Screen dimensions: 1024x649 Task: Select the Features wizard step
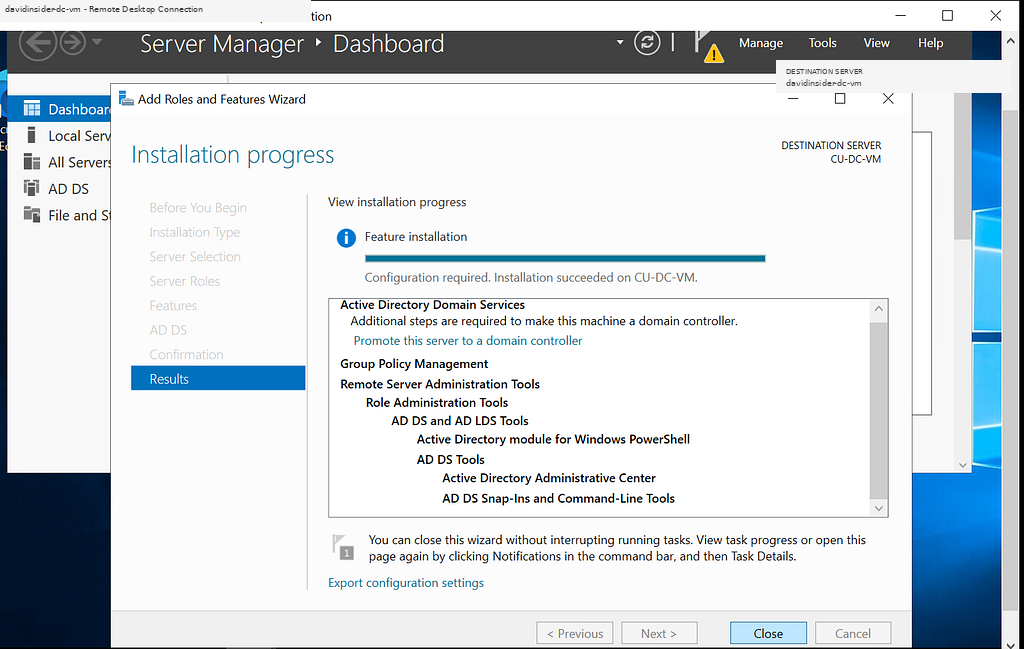pyautogui.click(x=173, y=306)
